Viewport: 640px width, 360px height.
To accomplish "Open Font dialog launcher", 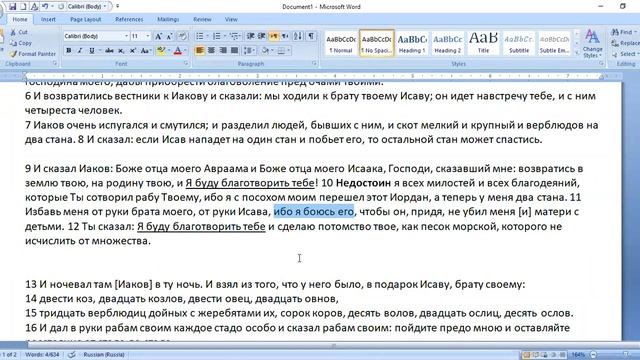I will (186, 64).
